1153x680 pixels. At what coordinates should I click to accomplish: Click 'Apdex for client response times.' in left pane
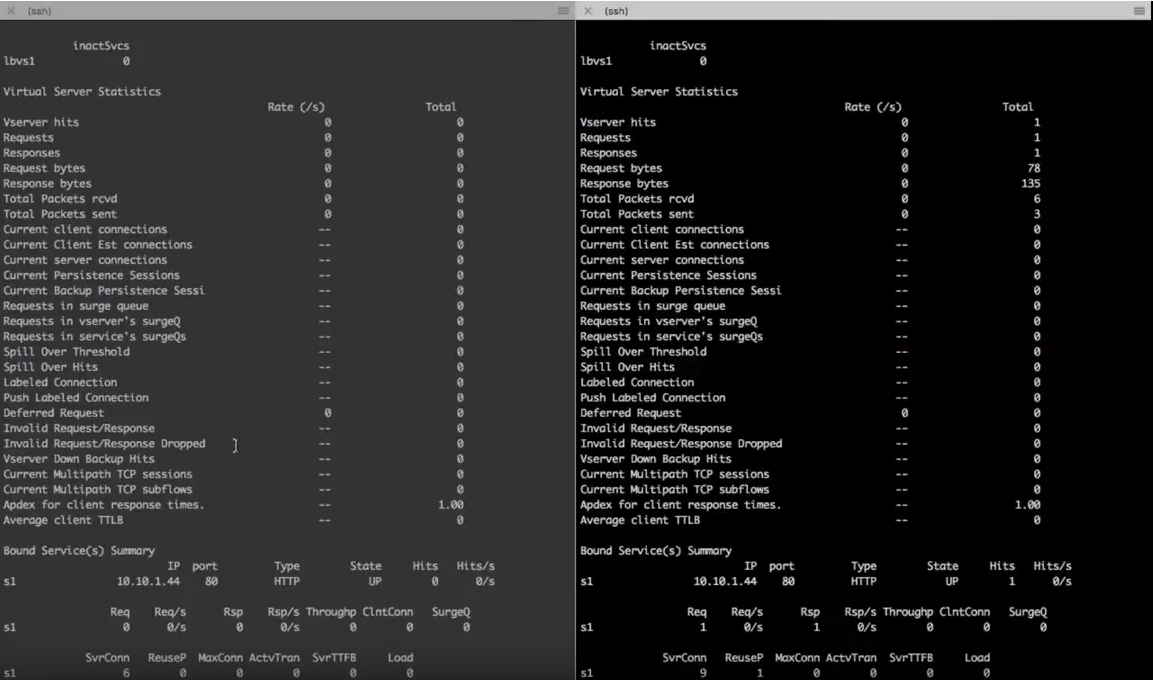click(x=103, y=505)
